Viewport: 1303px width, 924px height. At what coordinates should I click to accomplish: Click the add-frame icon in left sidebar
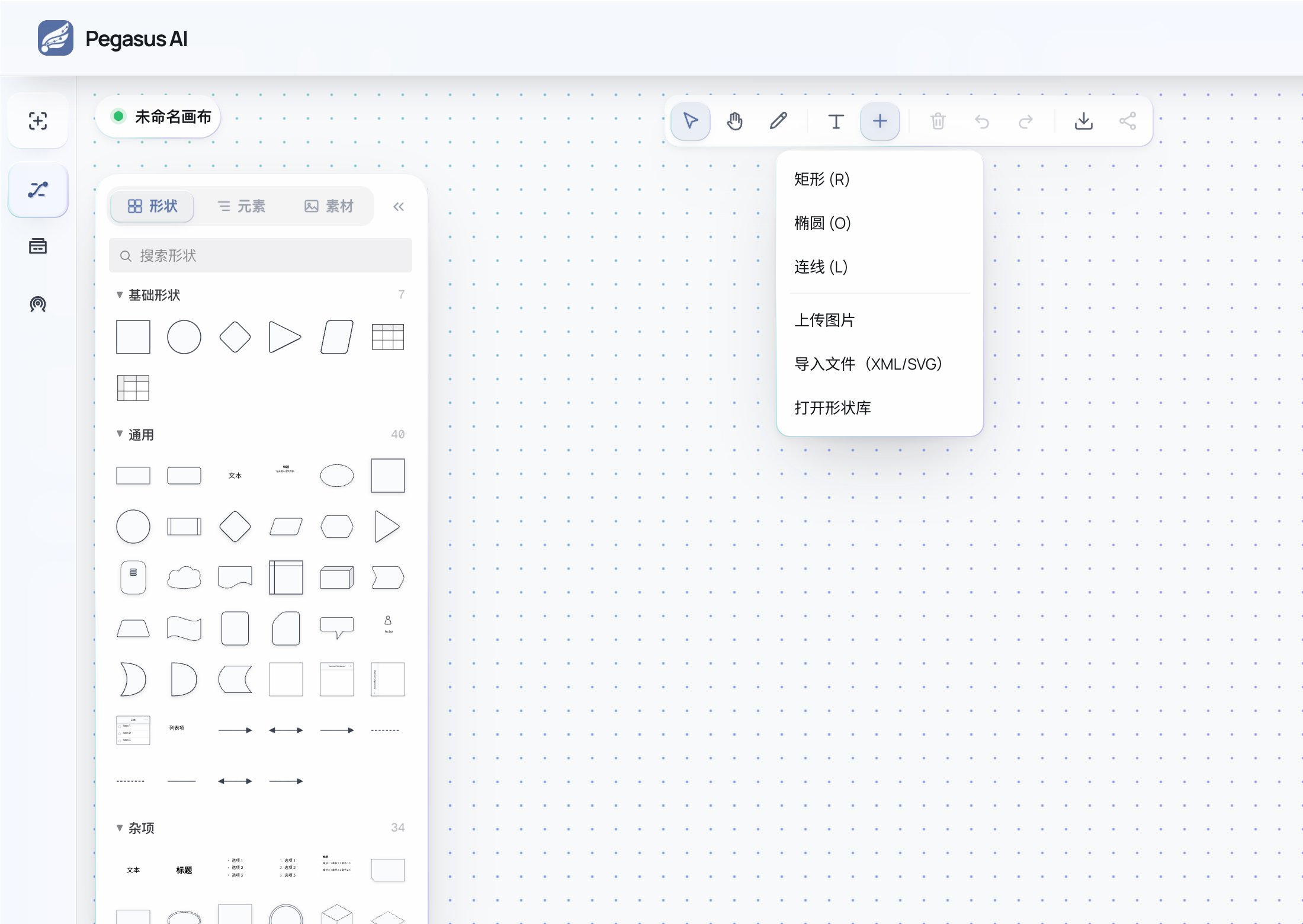point(38,121)
